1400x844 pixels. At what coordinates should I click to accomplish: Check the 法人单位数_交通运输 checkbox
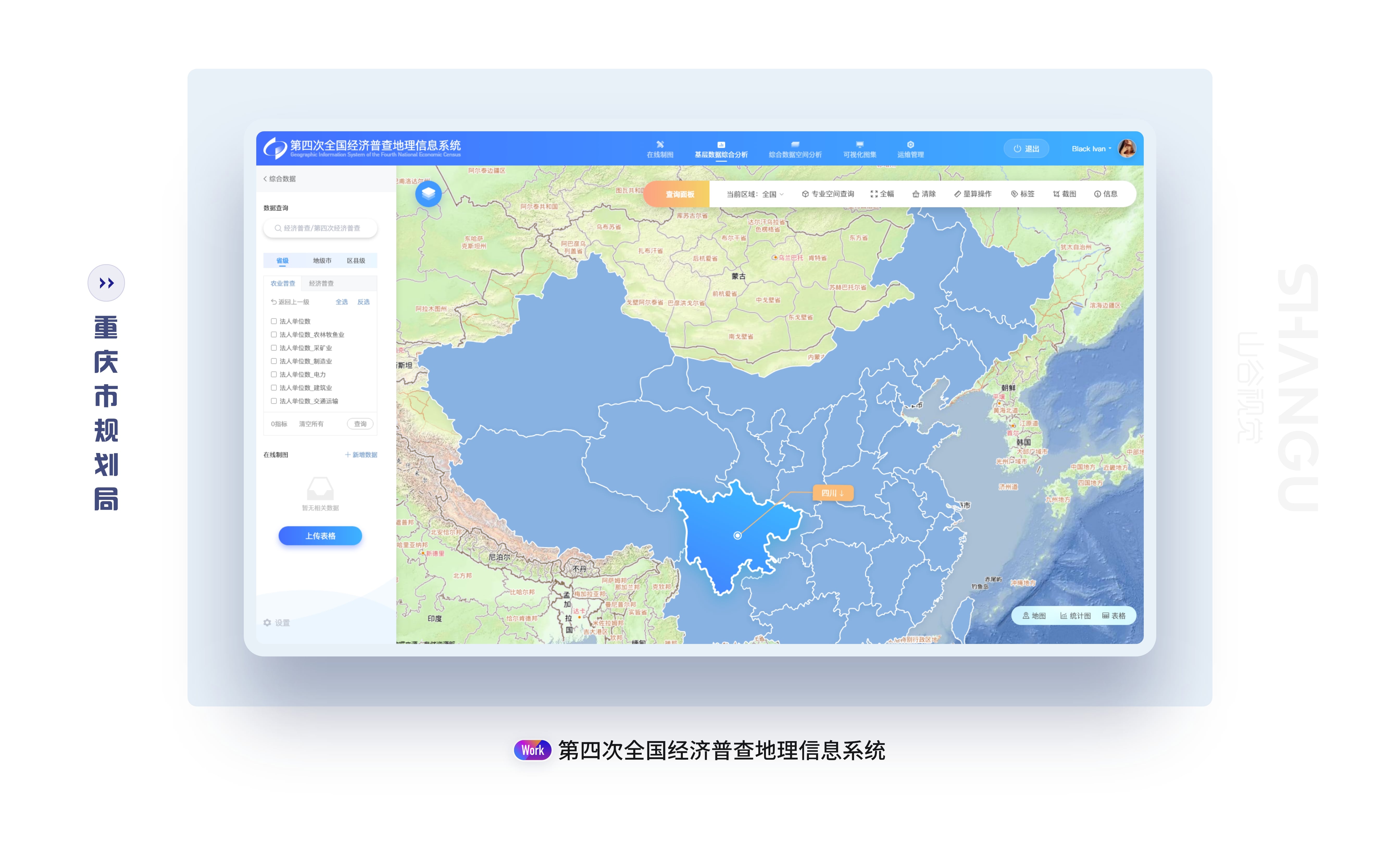274,401
